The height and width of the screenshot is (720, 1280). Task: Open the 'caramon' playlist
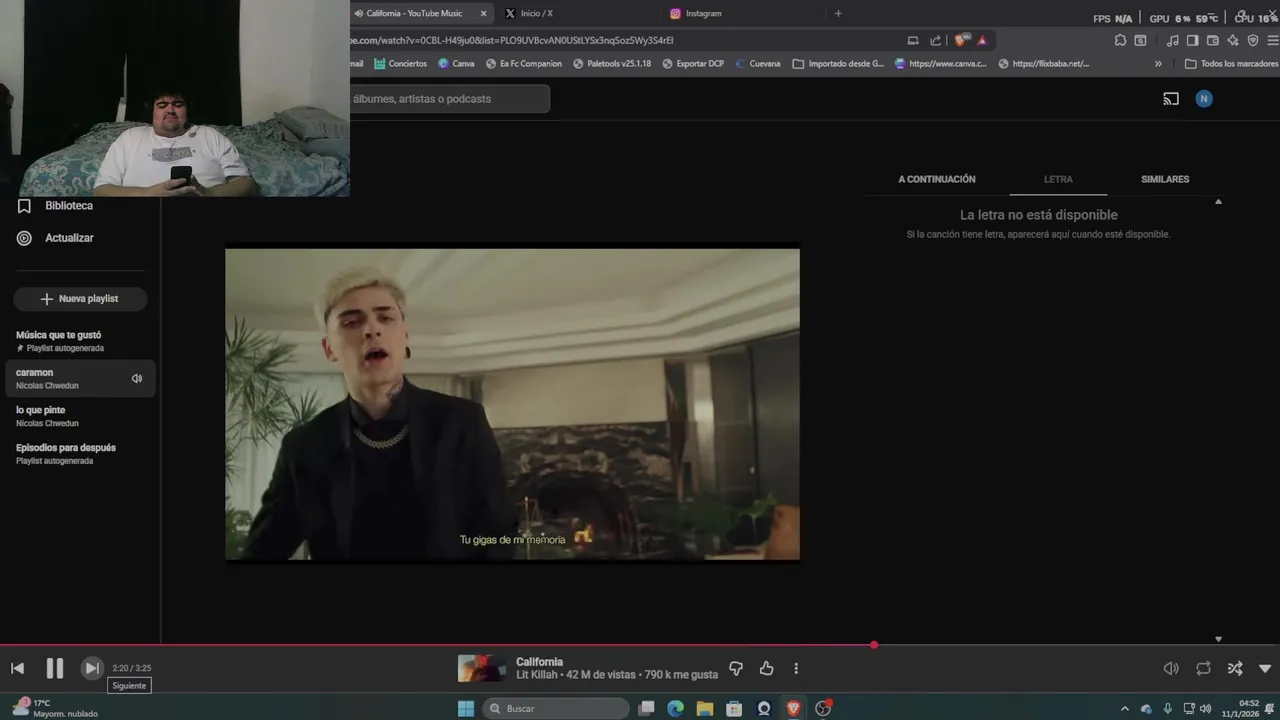(80, 378)
